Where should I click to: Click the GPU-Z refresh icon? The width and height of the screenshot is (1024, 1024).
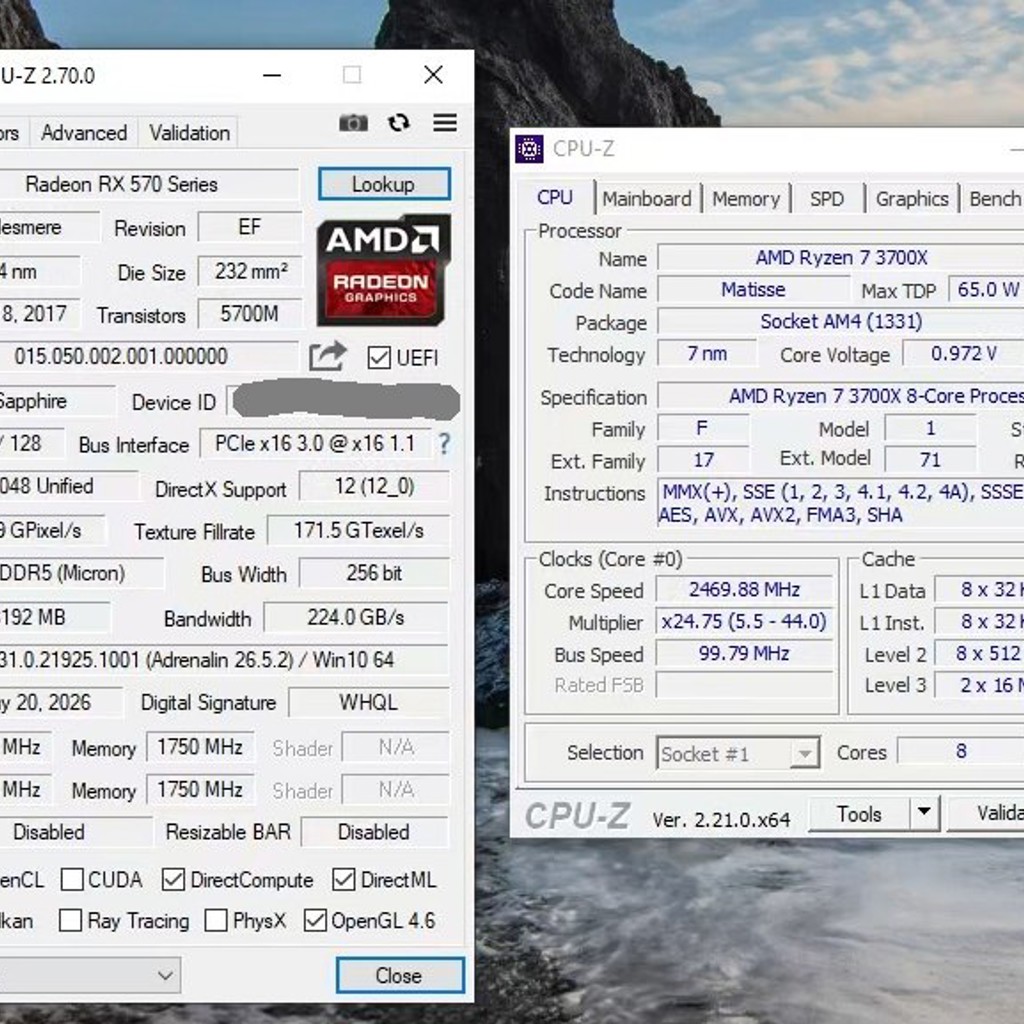tap(399, 122)
